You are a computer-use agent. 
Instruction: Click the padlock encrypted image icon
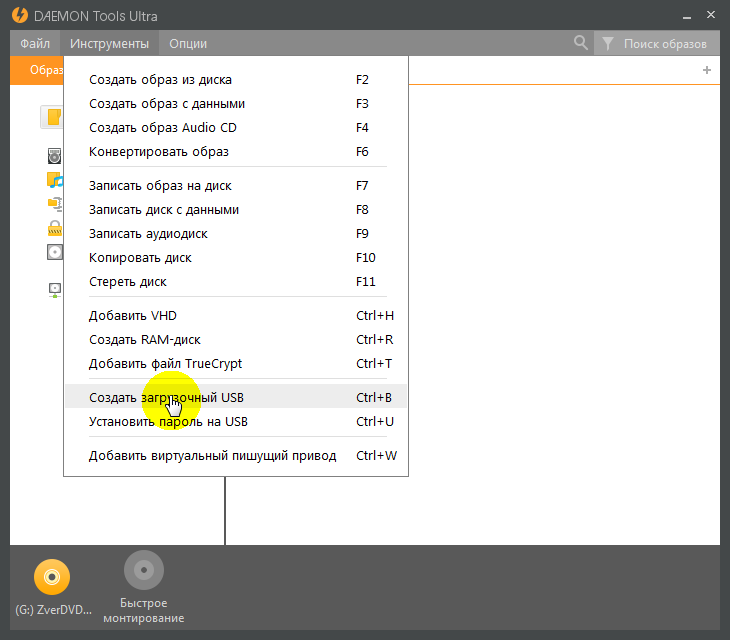55,228
